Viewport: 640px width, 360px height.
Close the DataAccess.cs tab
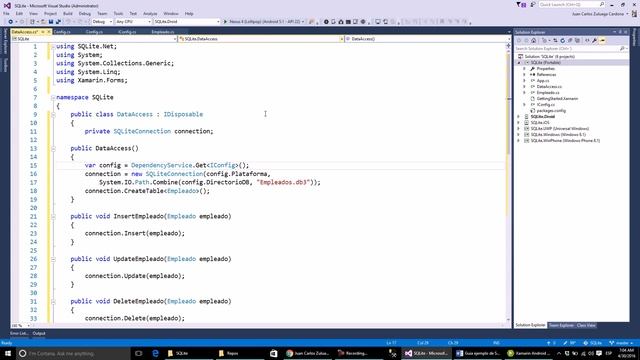pyautogui.click(x=49, y=32)
